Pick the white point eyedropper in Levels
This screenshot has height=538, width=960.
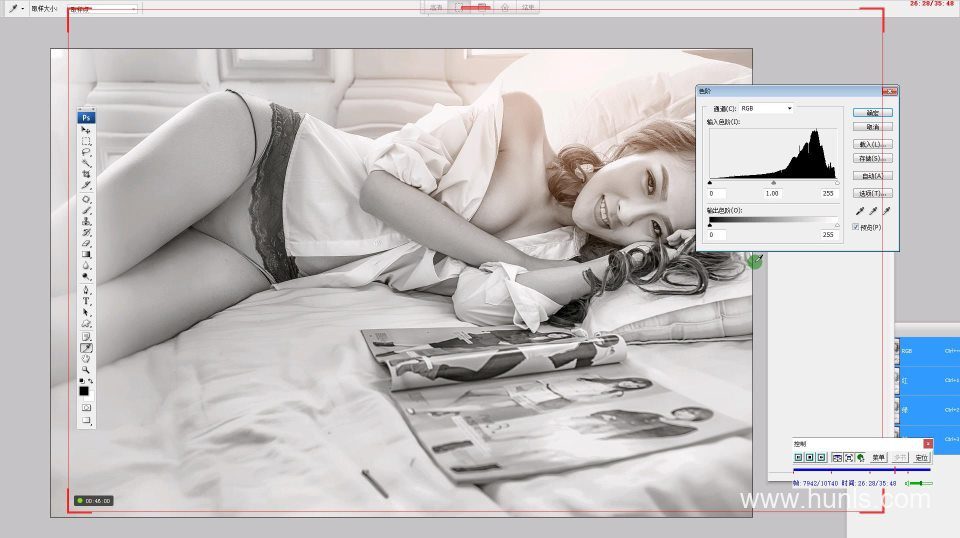point(886,211)
